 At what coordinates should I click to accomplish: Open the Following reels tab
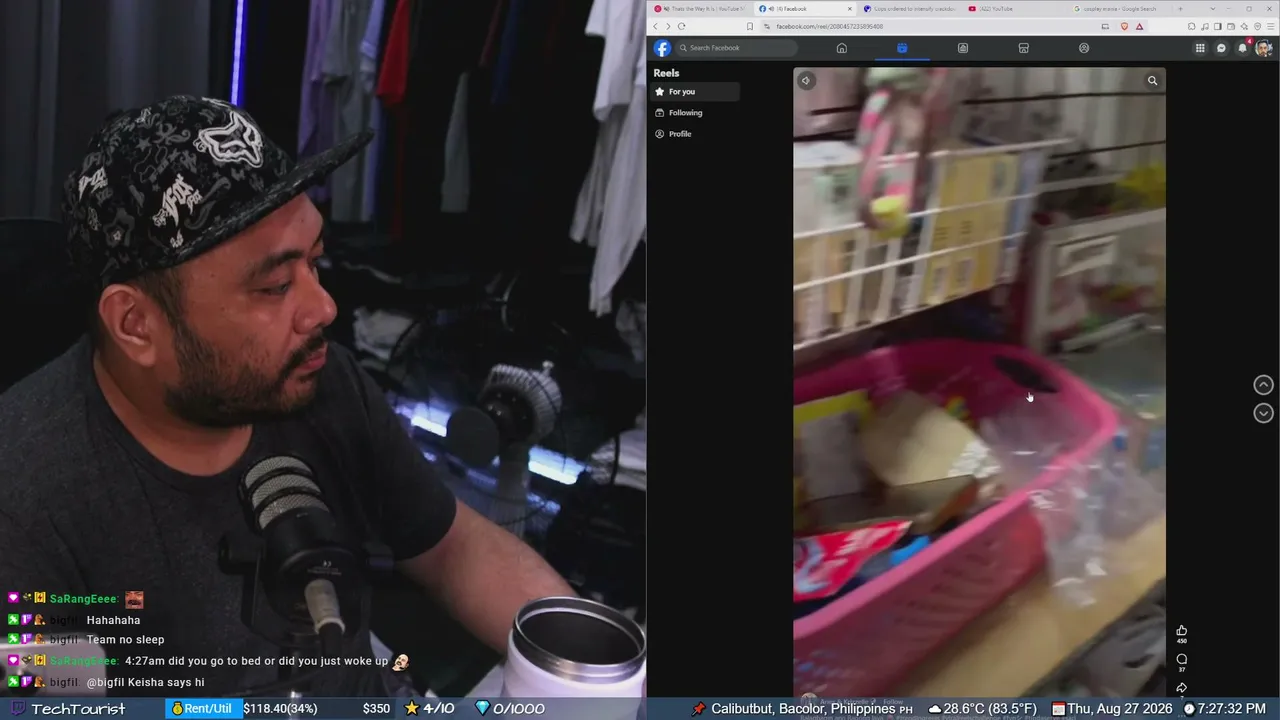coord(695,113)
